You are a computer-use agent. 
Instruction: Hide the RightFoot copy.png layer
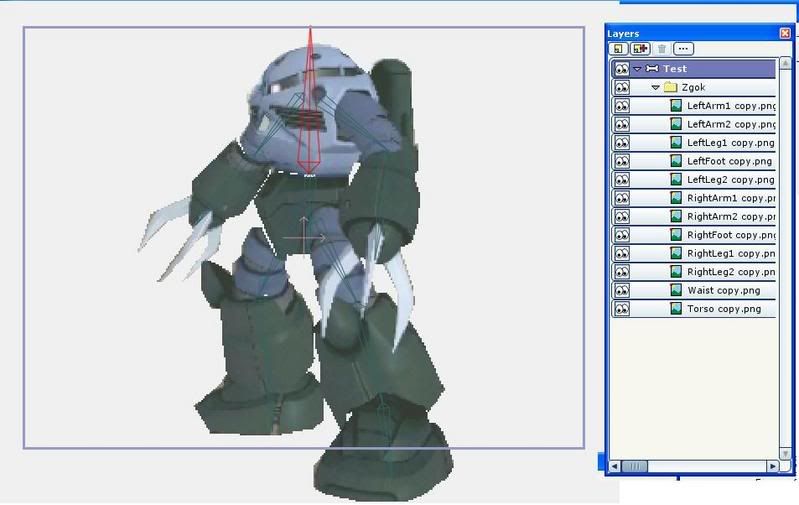pyautogui.click(x=621, y=235)
